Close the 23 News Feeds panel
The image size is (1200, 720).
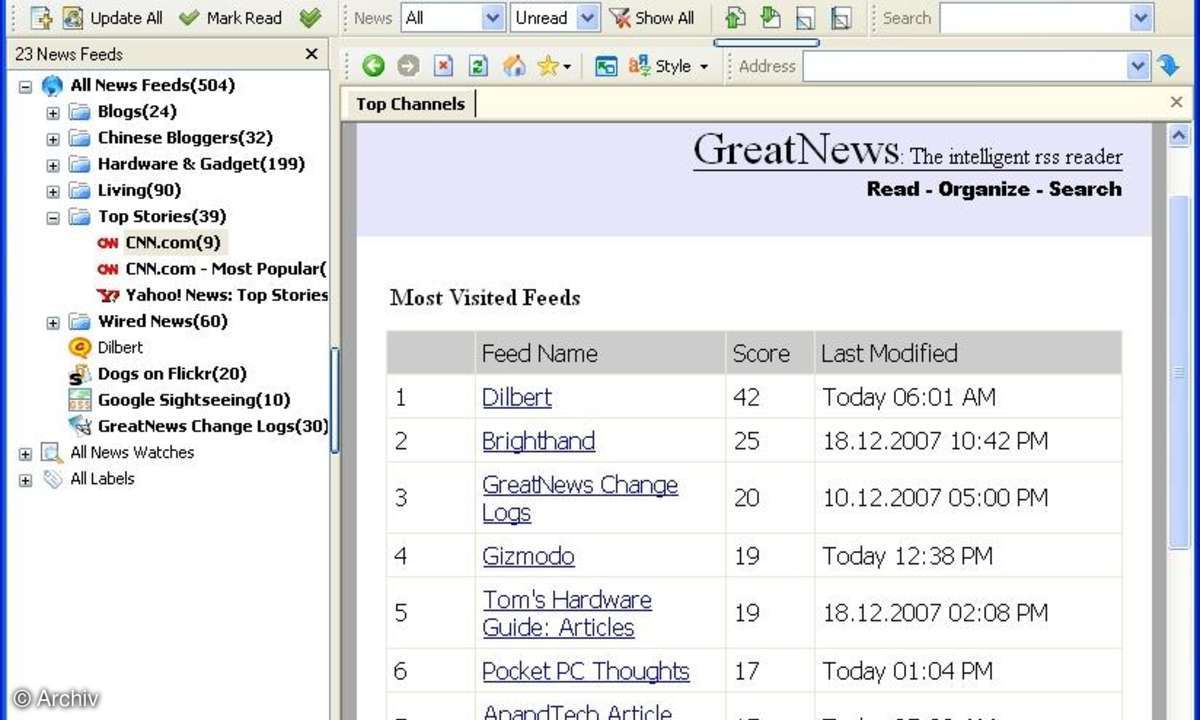pos(312,54)
